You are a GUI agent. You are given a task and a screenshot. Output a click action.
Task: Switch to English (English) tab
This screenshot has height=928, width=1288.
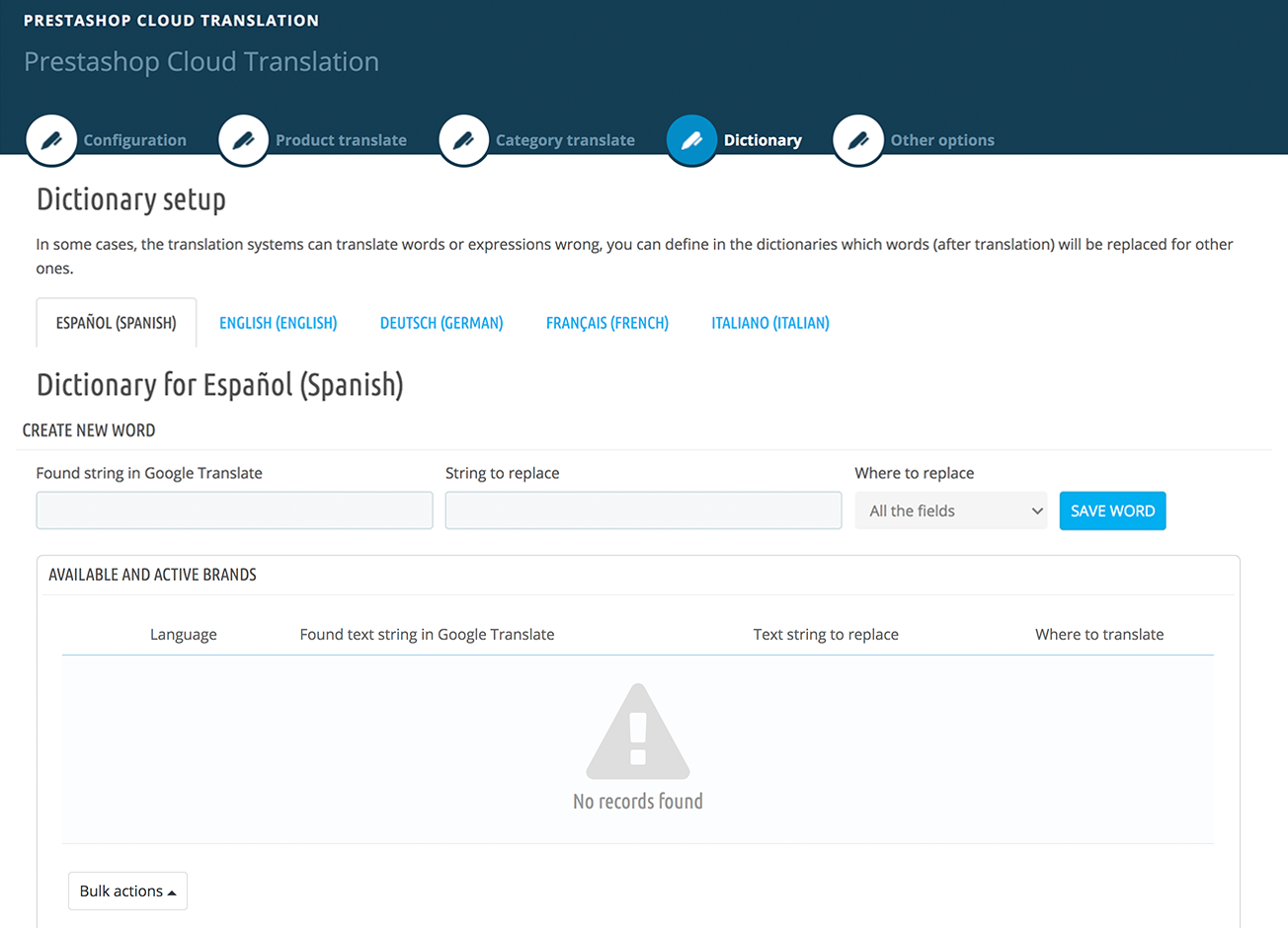[279, 323]
